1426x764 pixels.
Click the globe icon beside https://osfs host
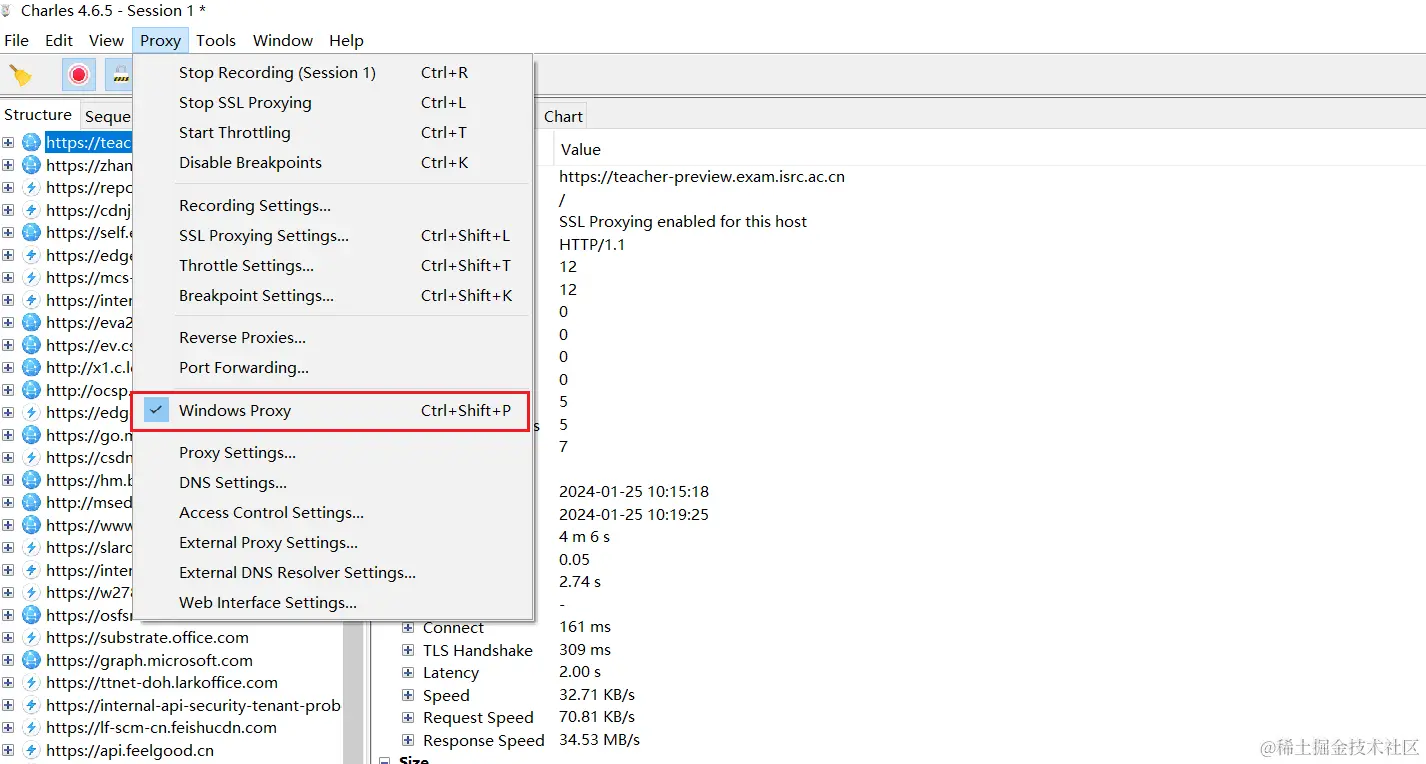pos(31,615)
